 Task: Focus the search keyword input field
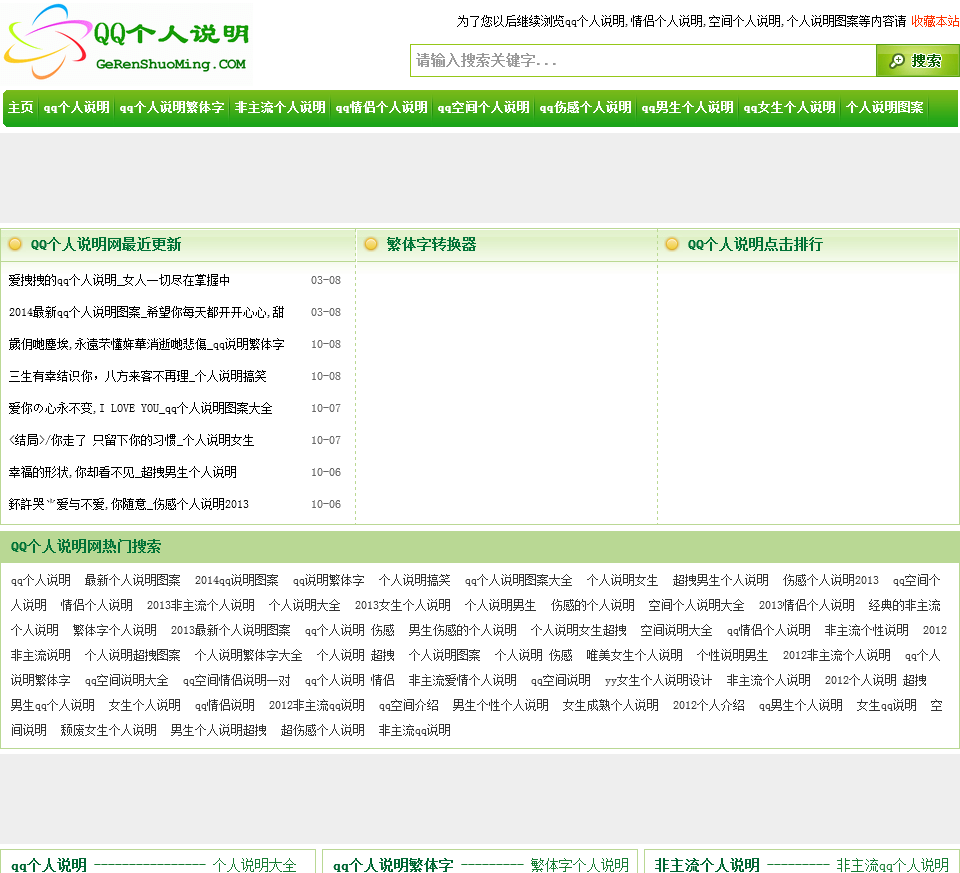pos(643,61)
